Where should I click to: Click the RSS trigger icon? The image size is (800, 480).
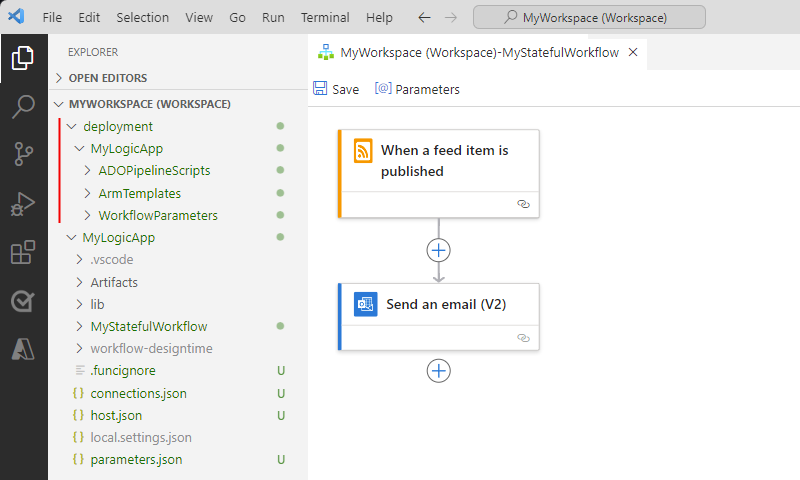[363, 151]
